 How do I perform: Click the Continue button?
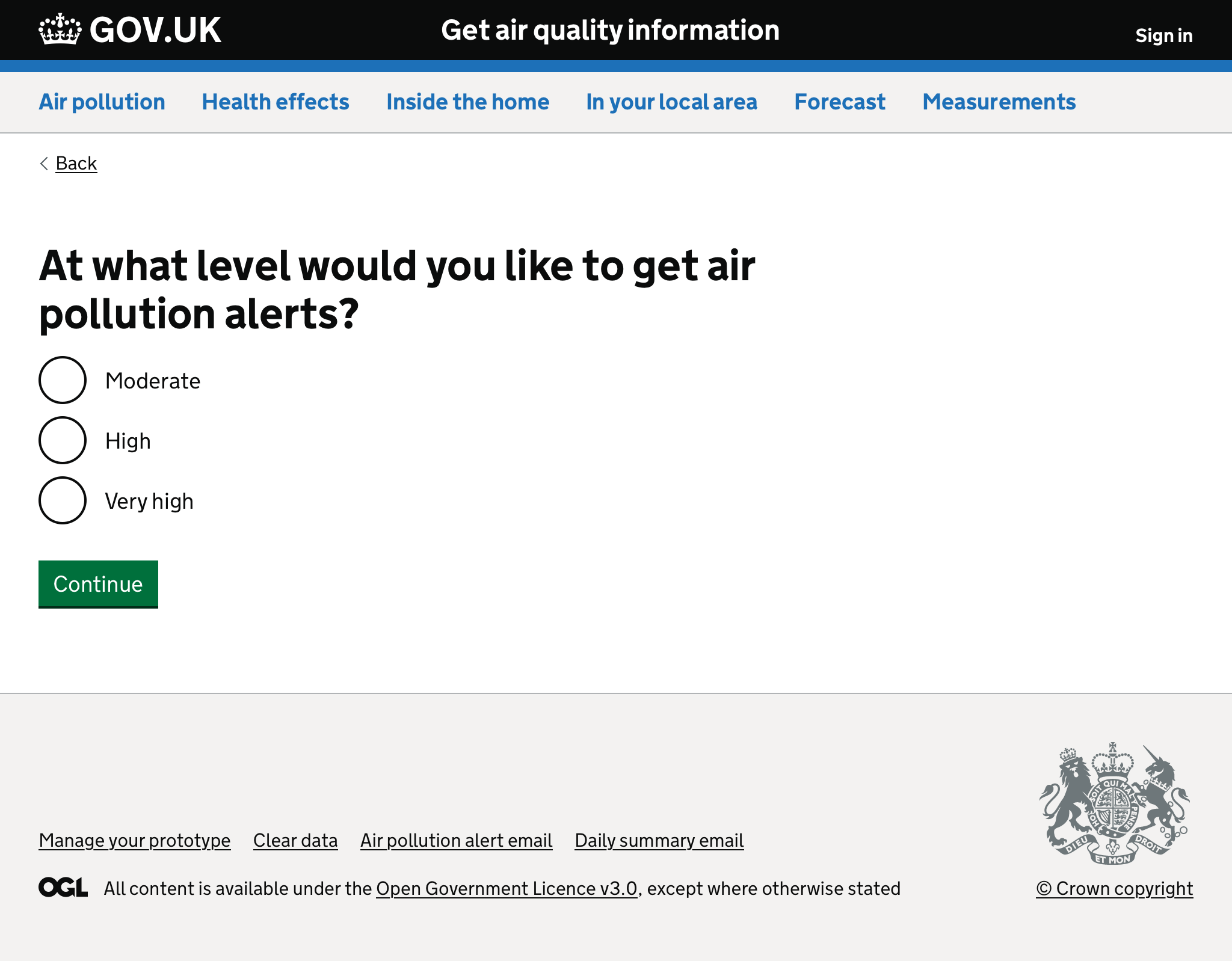pyautogui.click(x=97, y=583)
